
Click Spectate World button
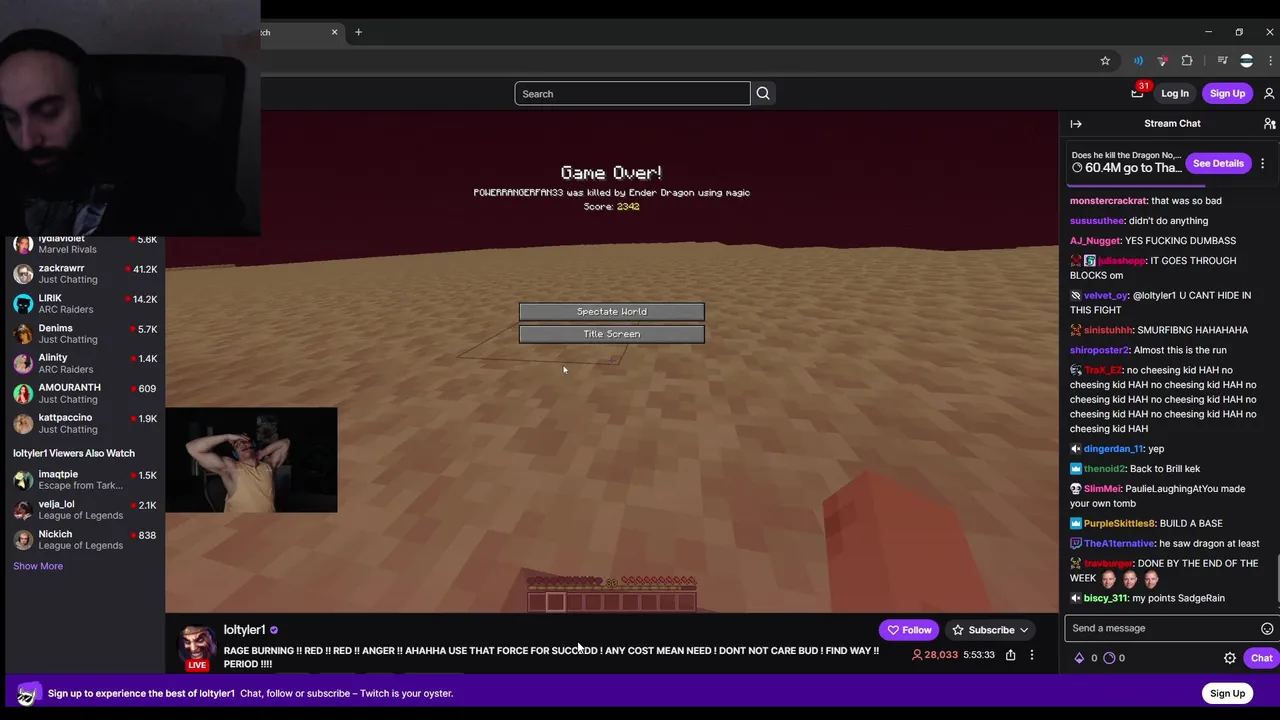click(x=611, y=312)
